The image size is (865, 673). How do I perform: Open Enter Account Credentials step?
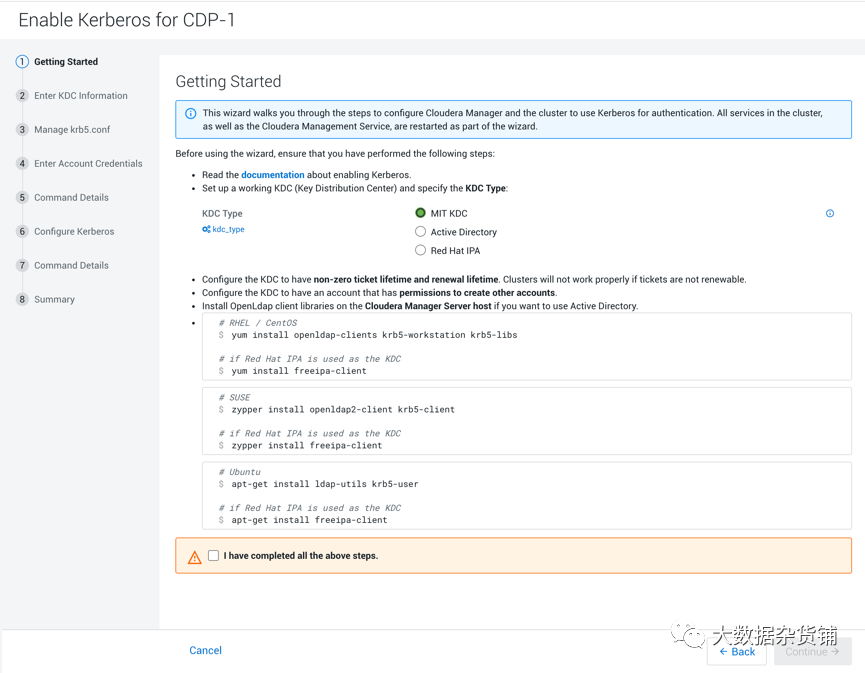coord(88,164)
